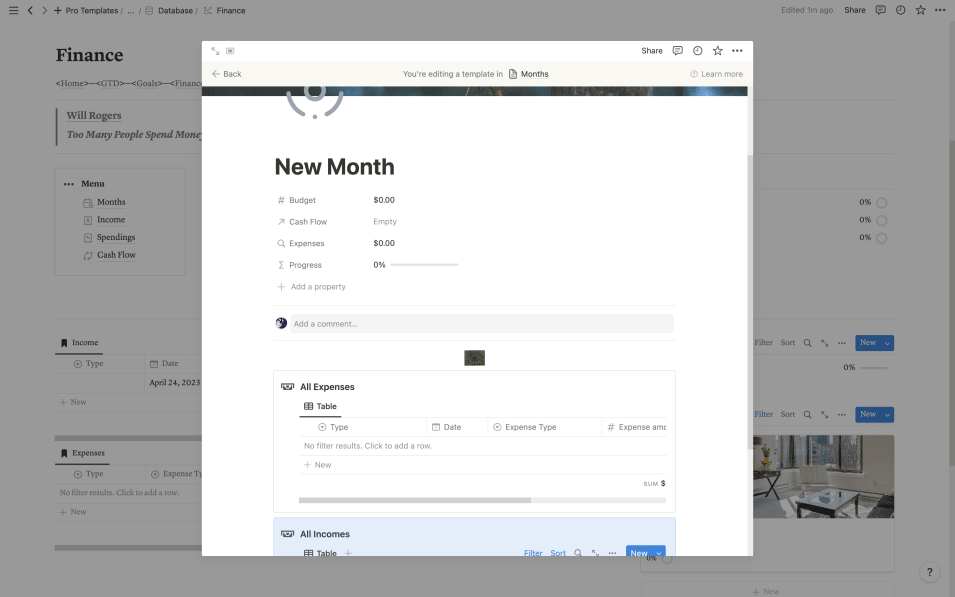Open comments icon inside the modal
The height and width of the screenshot is (597, 955).
[677, 51]
